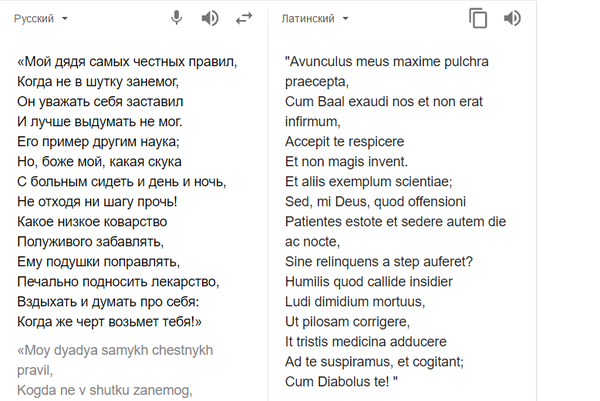Place cursor on line 'Когда не в шутку занемог'
The image size is (600, 401).
coord(100,82)
